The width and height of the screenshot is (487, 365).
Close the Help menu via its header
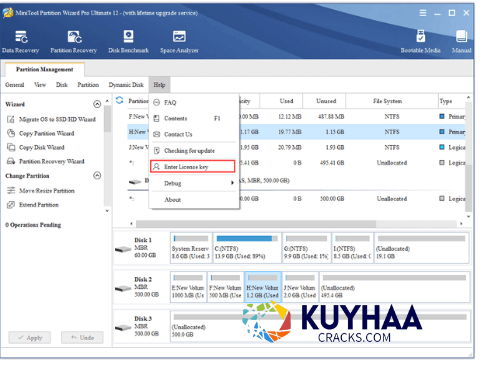click(159, 85)
